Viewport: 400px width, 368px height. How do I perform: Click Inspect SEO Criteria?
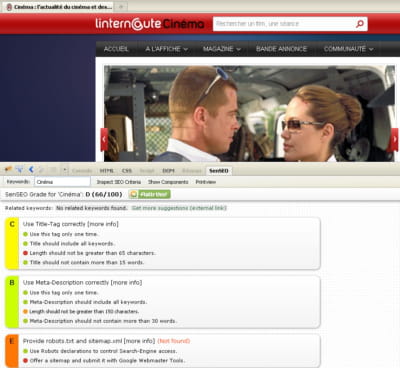tap(119, 182)
